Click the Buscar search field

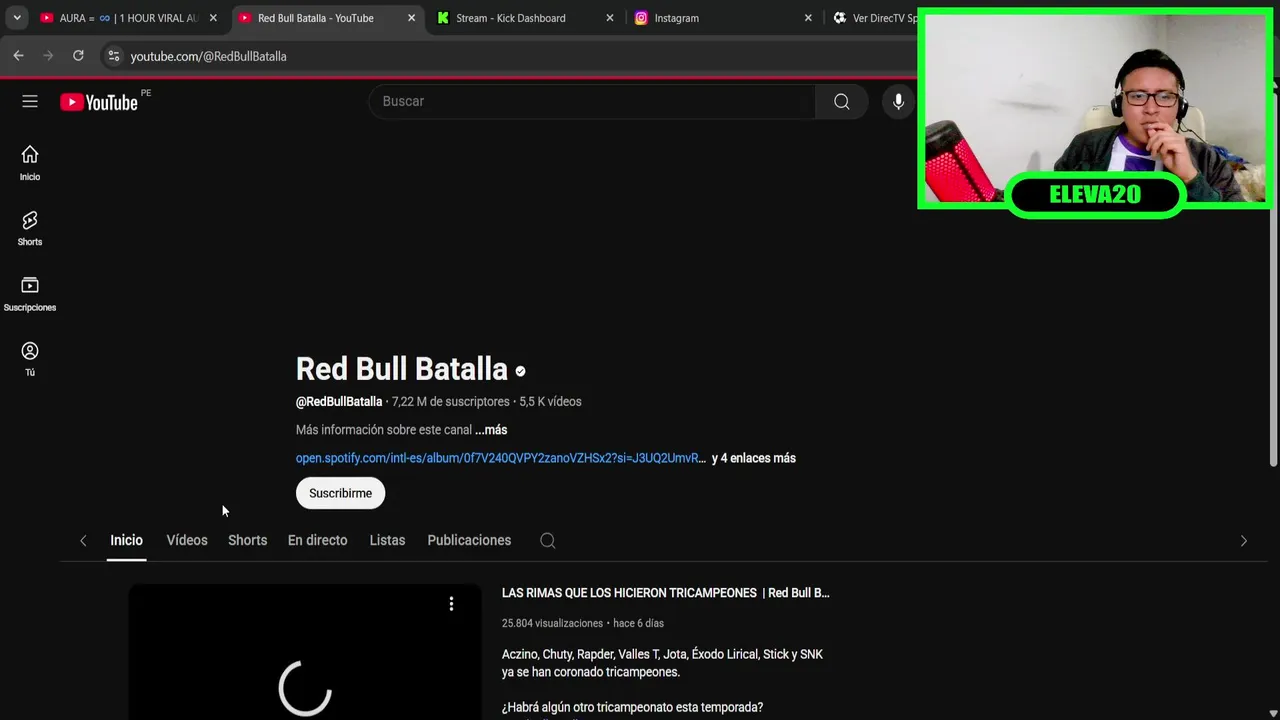click(x=592, y=101)
